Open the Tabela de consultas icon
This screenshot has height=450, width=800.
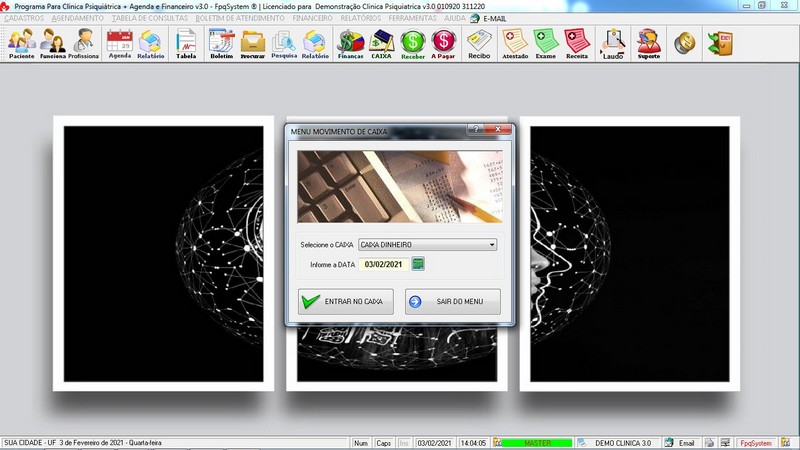click(x=186, y=44)
